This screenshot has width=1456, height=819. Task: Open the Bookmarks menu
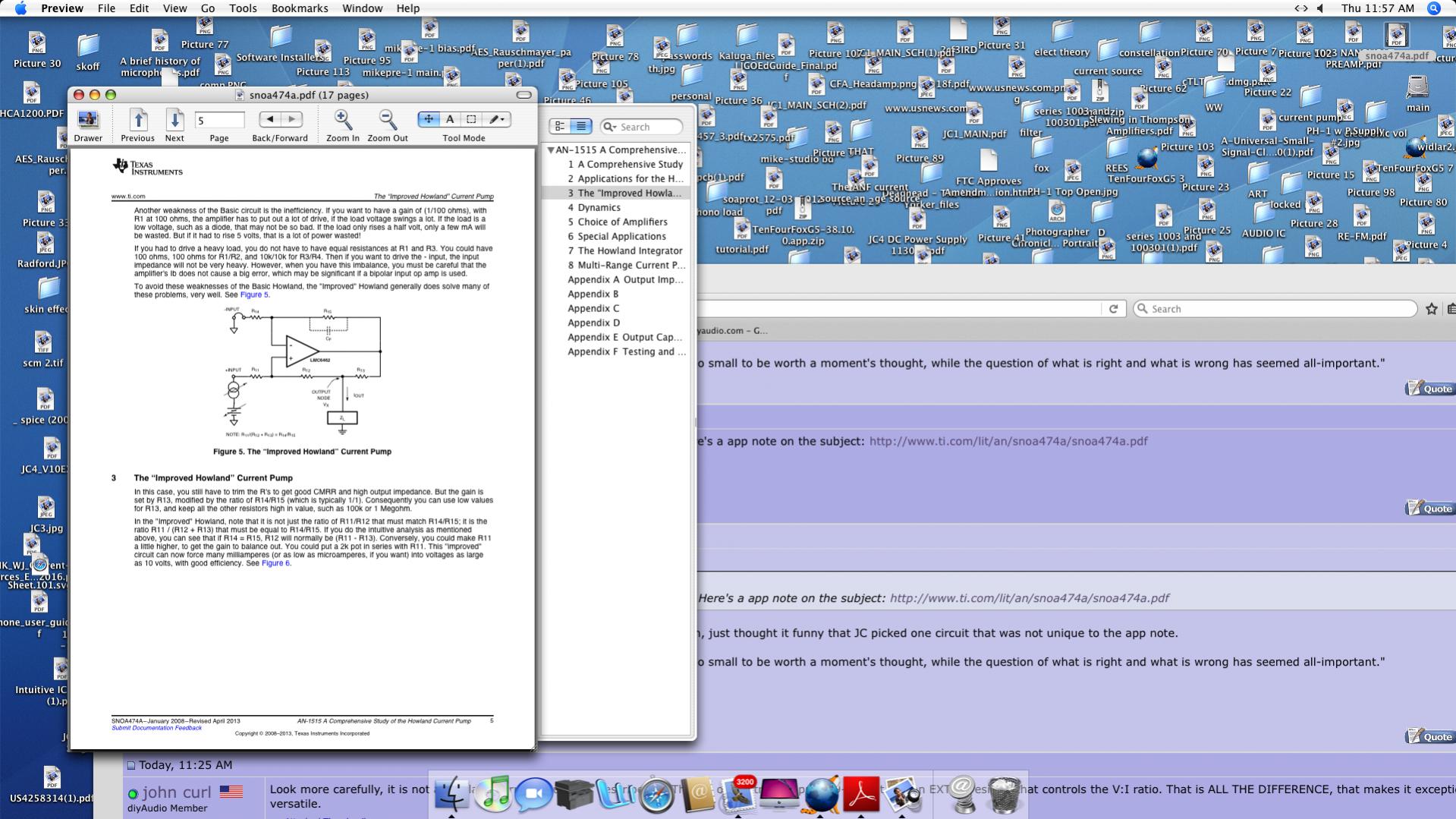coord(300,8)
